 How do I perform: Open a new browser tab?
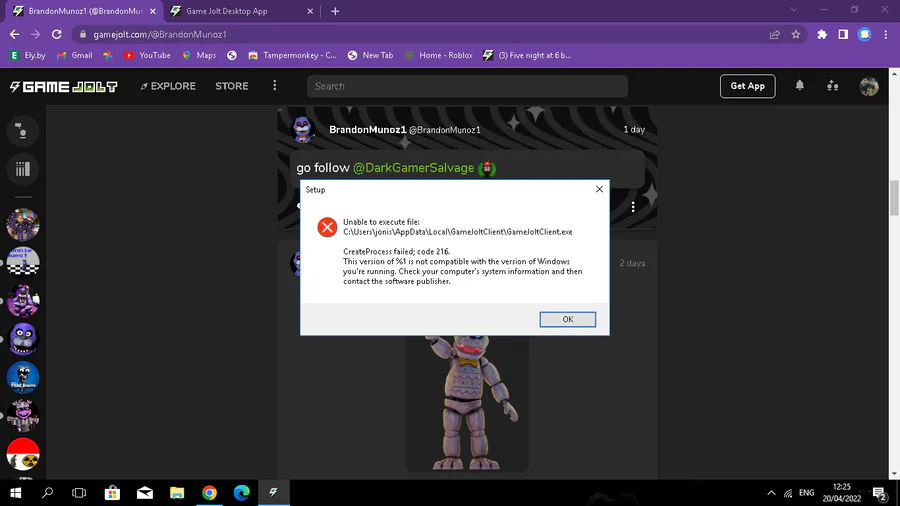click(x=335, y=11)
